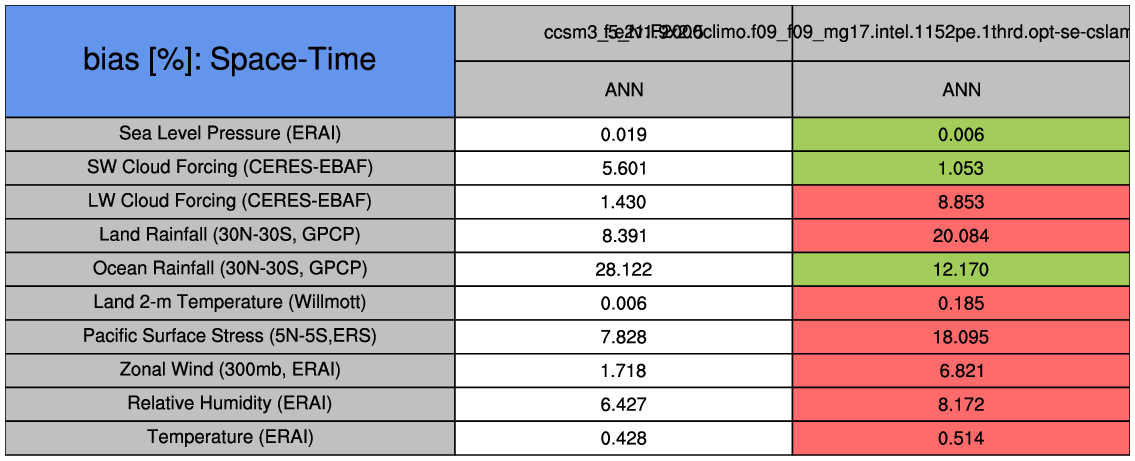Viewport: 1135px width, 461px height.
Task: Click the Zonal Wind (300mb, ERAI) row label
Action: tap(230, 370)
